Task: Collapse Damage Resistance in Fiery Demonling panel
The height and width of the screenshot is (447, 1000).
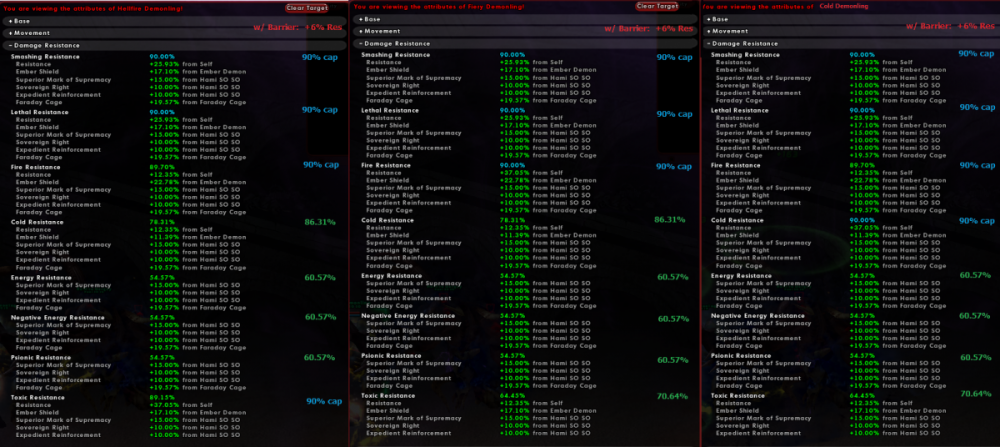Action: pyautogui.click(x=391, y=44)
